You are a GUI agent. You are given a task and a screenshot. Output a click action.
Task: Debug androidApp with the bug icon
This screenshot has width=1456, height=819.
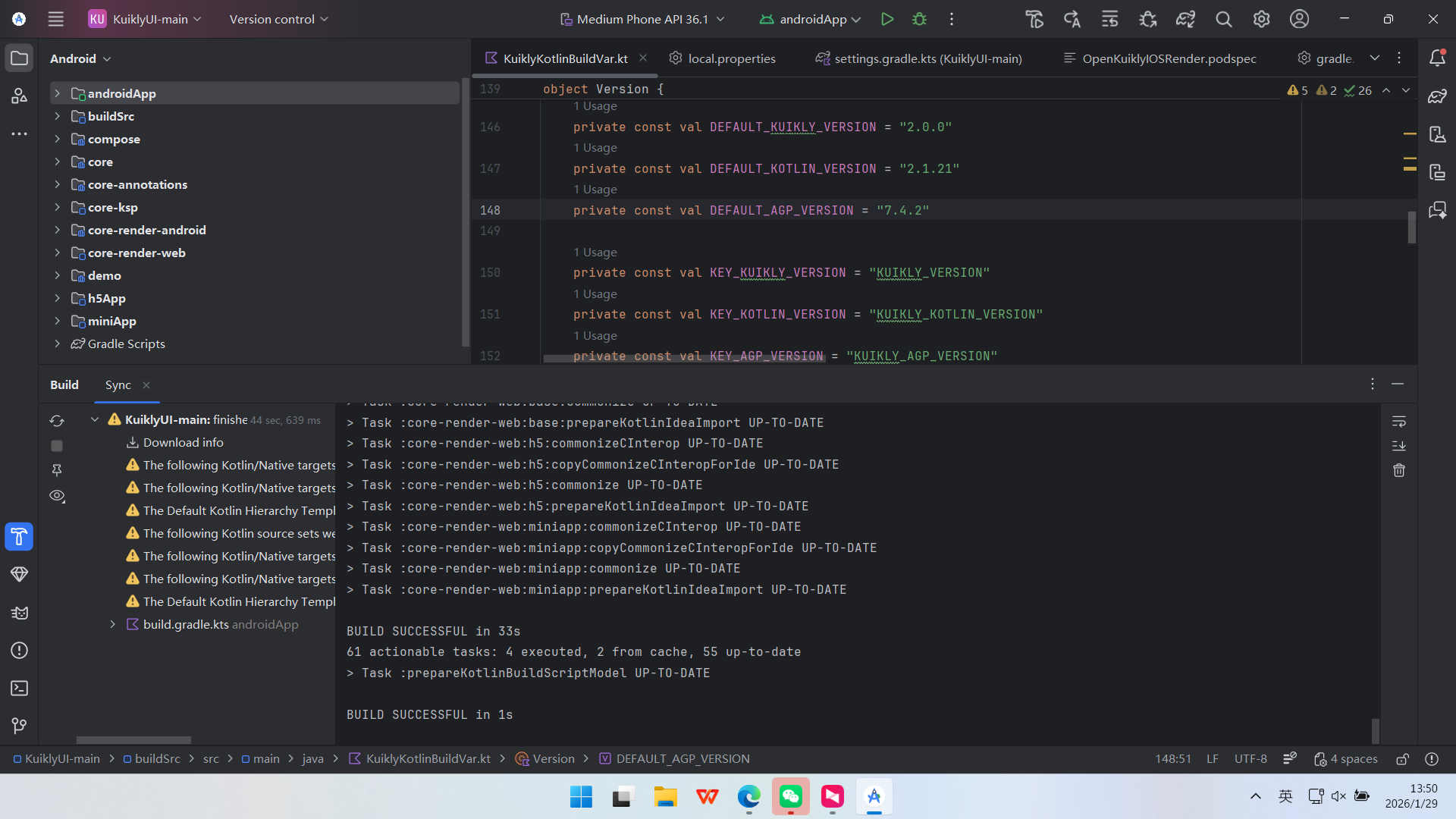919,19
